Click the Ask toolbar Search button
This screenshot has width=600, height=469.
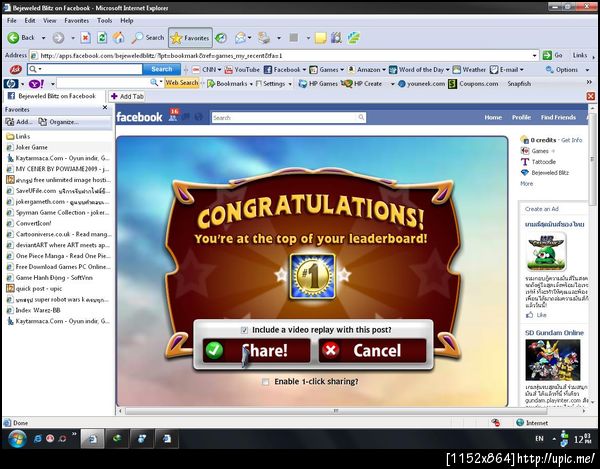(161, 69)
